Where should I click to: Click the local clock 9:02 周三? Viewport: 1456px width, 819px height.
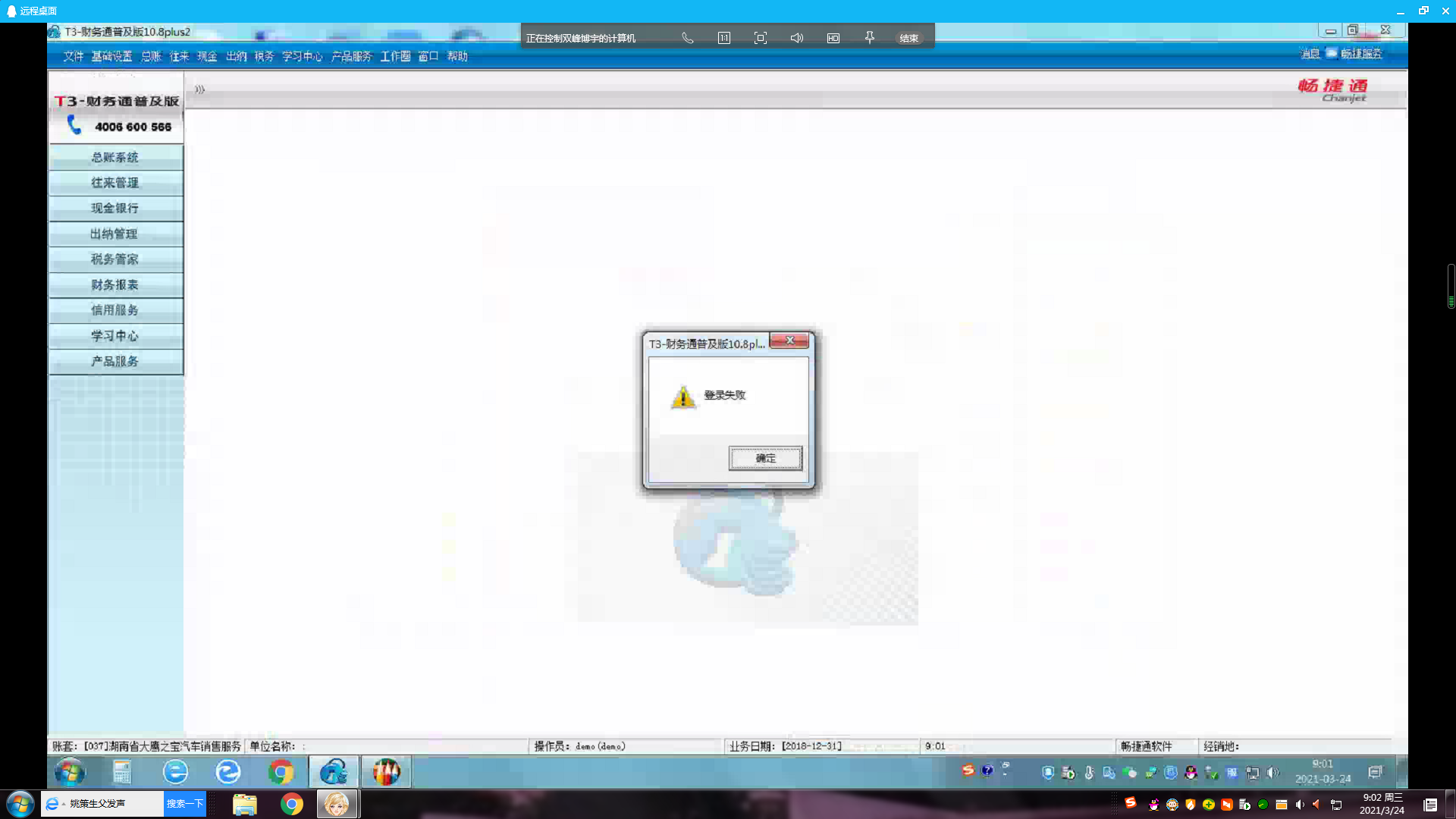click(x=1382, y=804)
